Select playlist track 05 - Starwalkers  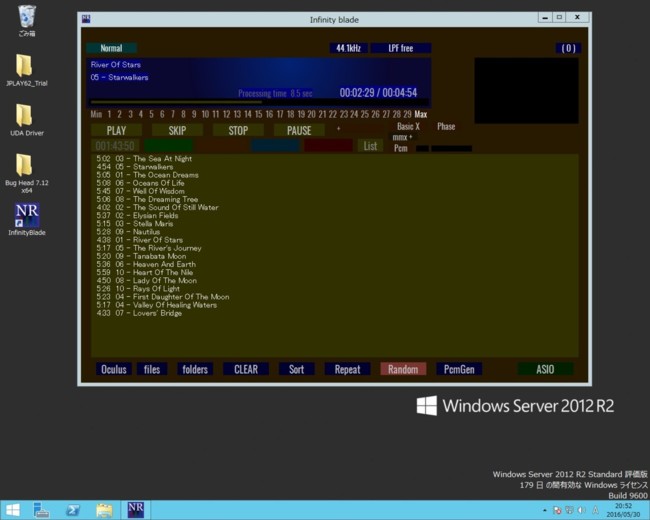coord(135,167)
